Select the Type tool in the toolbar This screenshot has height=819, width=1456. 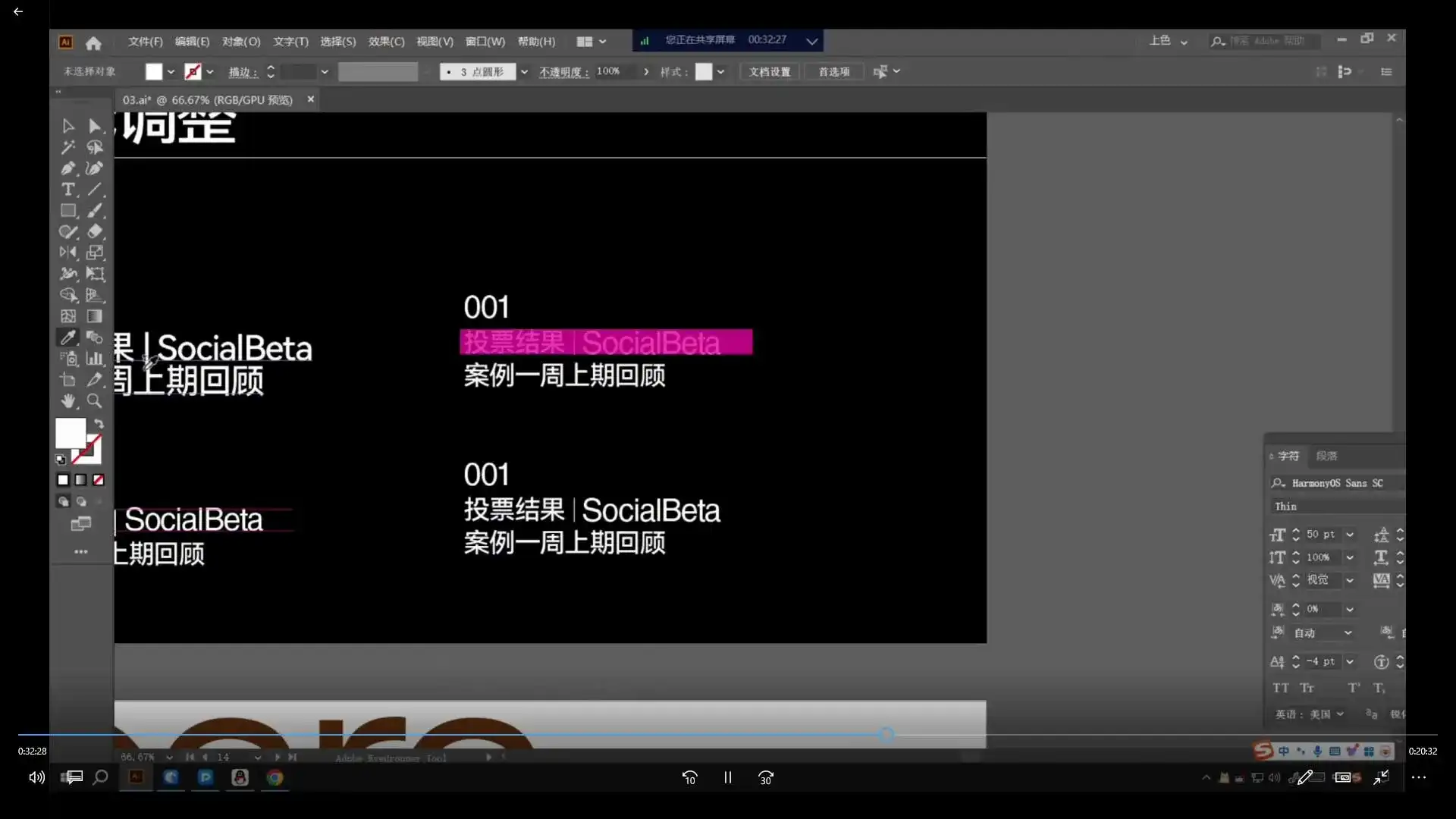coord(69,190)
